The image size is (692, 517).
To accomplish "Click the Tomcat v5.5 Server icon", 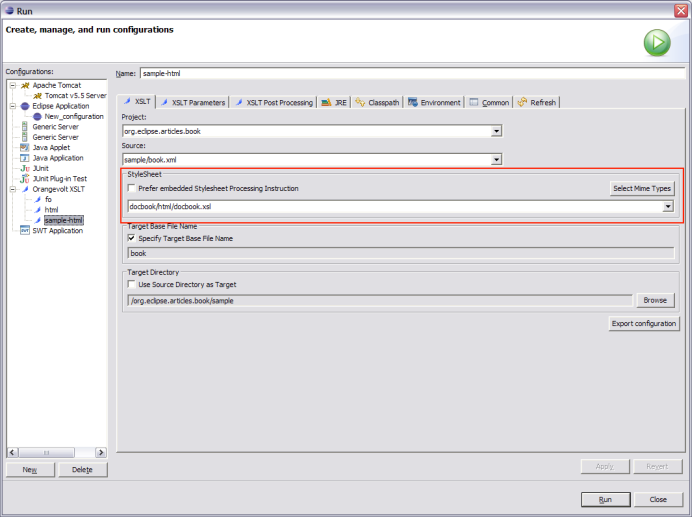I will (38, 96).
